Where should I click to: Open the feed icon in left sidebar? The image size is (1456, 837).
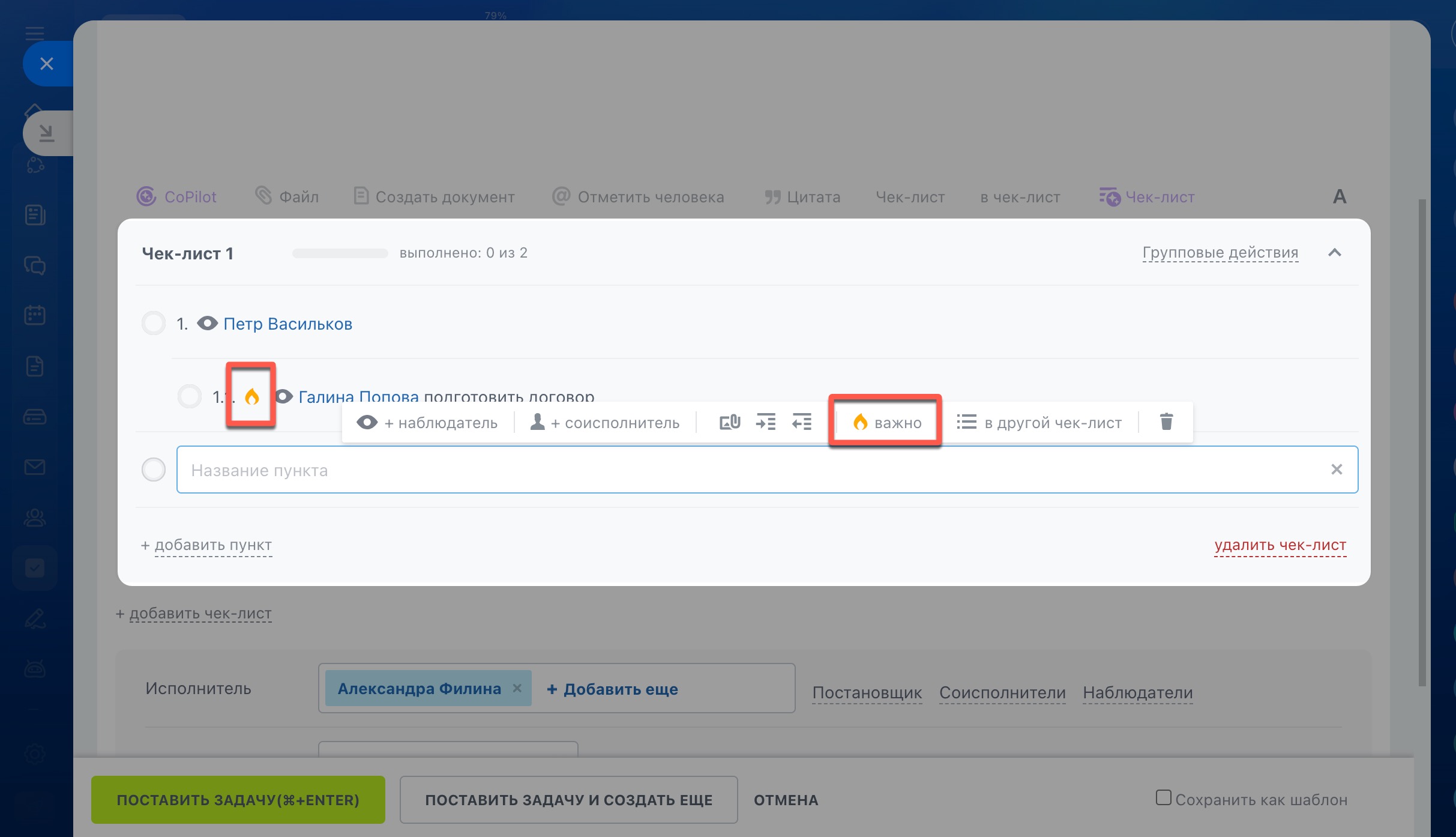(x=35, y=215)
